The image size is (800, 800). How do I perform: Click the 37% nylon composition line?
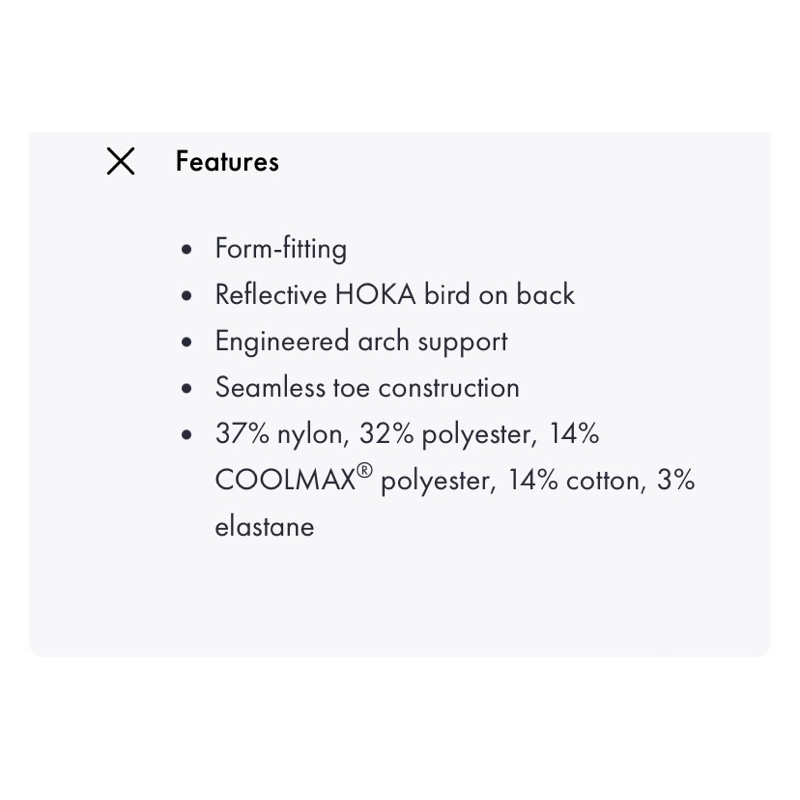pos(282,435)
